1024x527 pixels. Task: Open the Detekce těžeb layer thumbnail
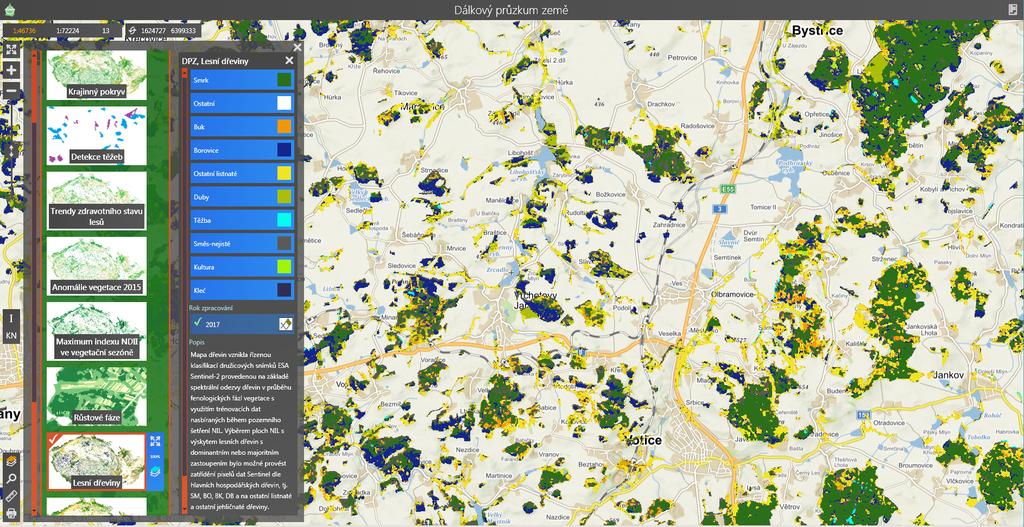(x=97, y=135)
